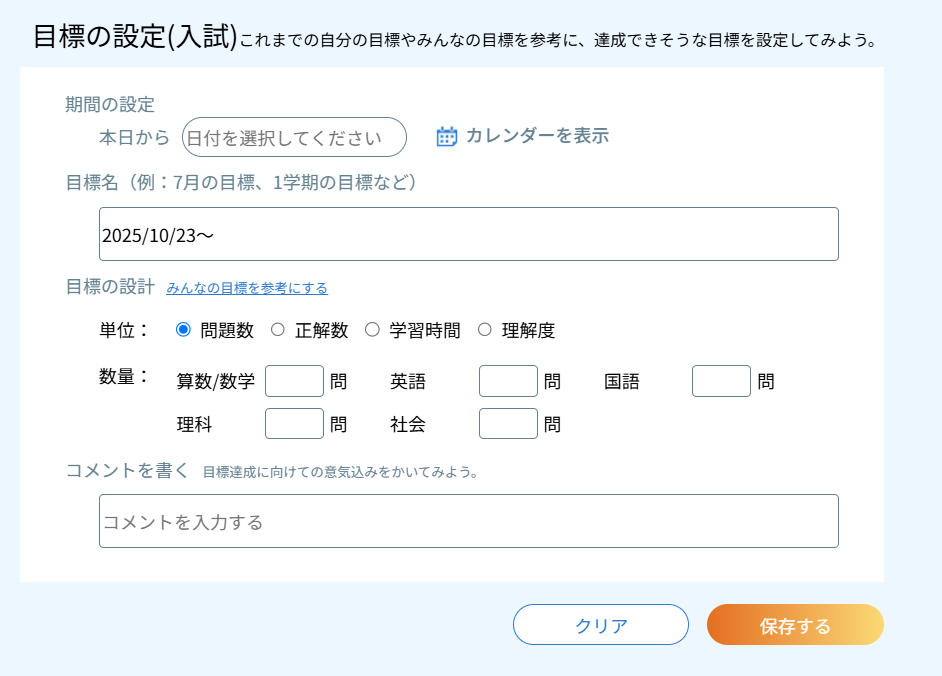Open the 本日から date selection field
This screenshot has height=676, width=942.
(294, 137)
